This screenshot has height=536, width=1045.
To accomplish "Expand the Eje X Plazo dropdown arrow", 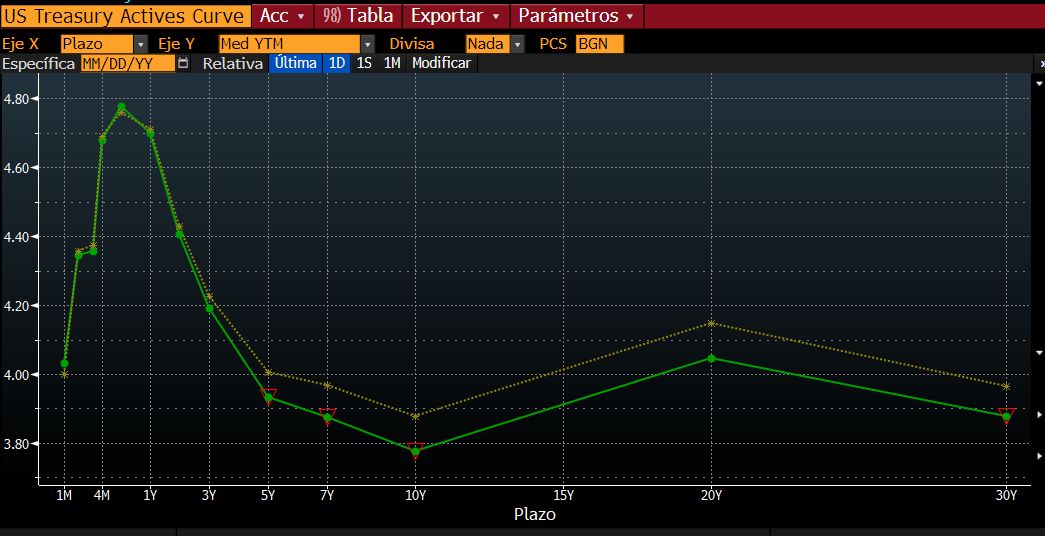I will [141, 44].
